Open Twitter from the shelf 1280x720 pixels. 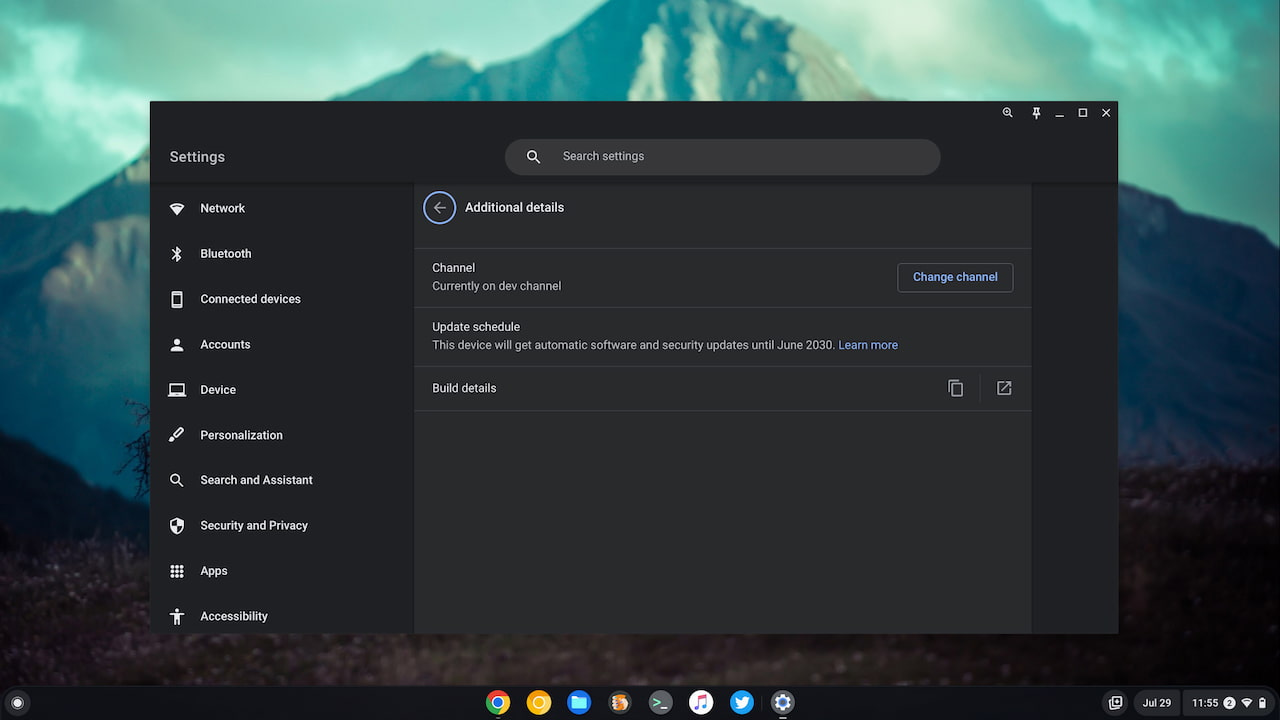[x=742, y=703]
